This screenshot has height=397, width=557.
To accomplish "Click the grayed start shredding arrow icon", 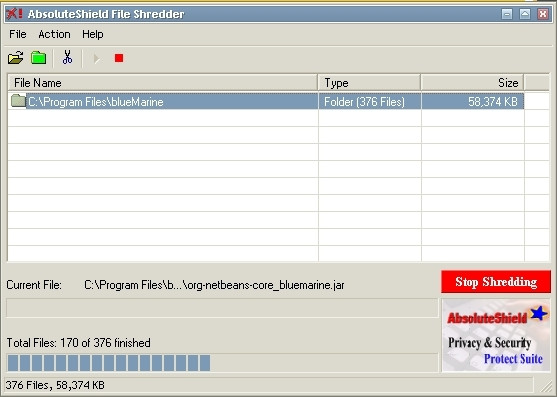I will (96, 58).
